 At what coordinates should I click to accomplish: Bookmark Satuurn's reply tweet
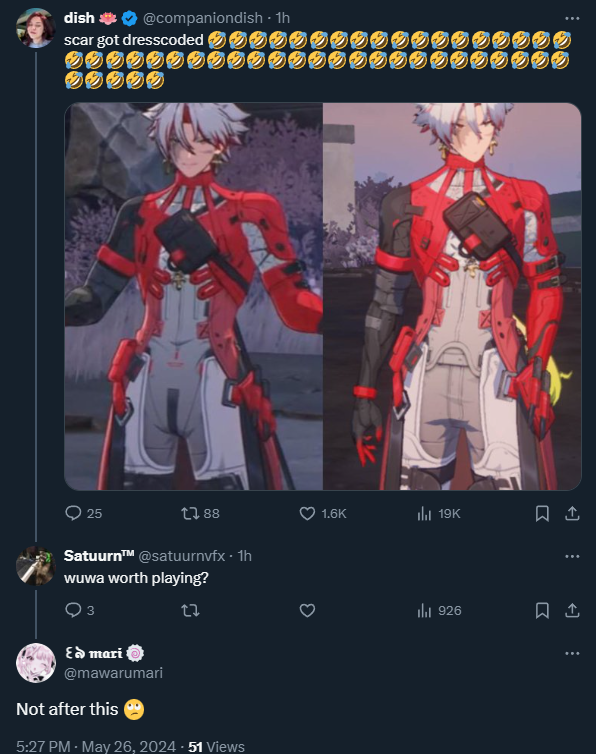pos(542,611)
